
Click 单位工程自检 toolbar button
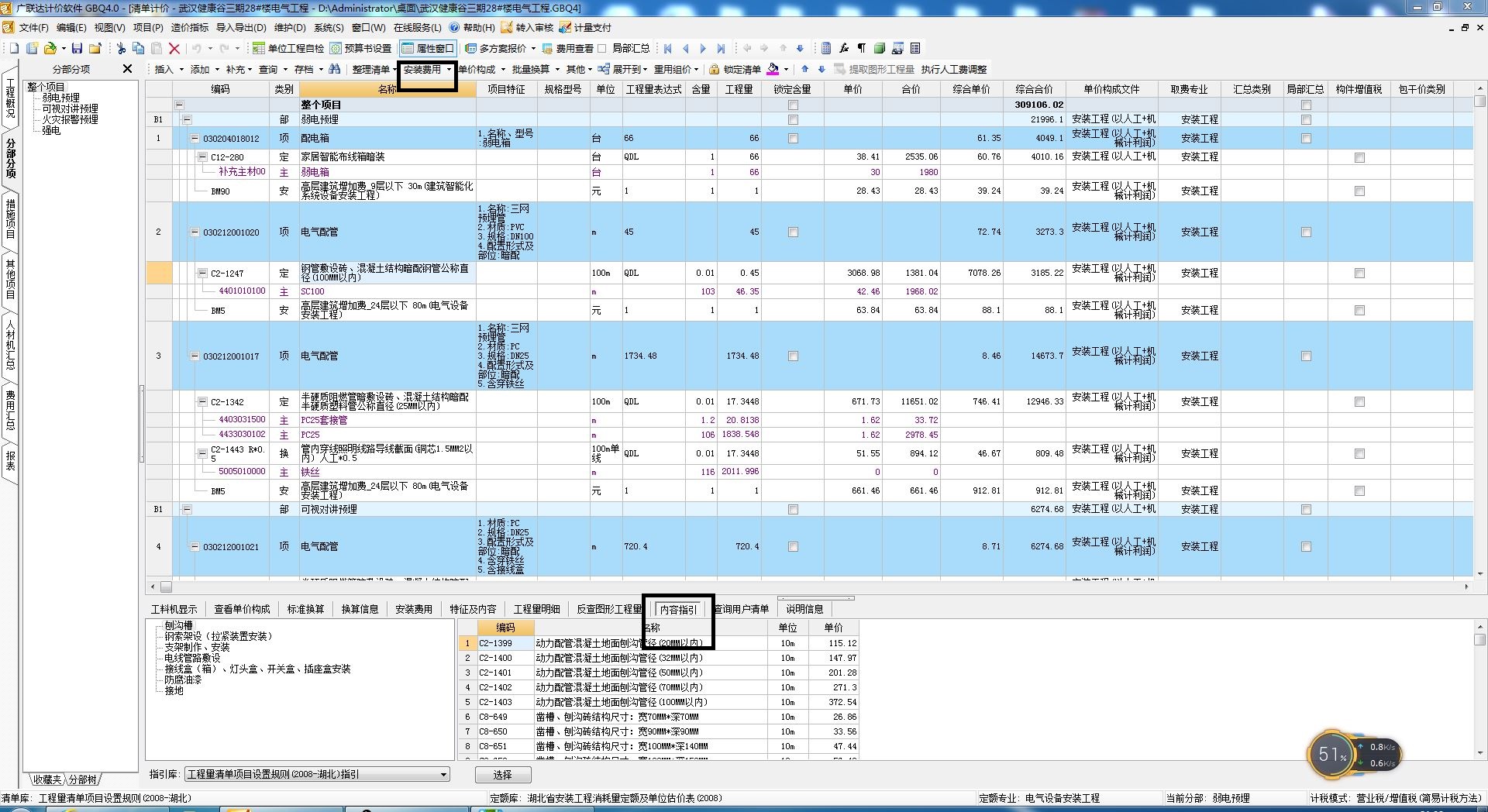coord(288,48)
